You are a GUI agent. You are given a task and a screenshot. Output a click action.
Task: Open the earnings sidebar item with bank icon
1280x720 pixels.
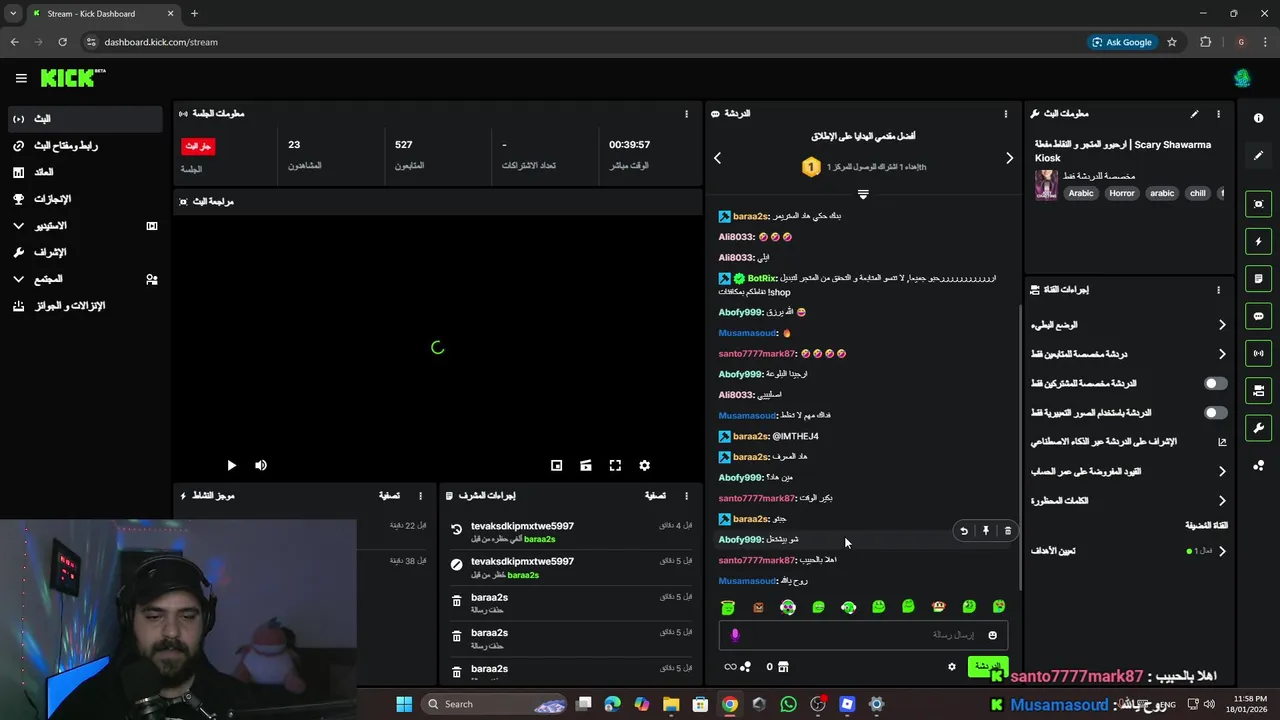(83, 172)
